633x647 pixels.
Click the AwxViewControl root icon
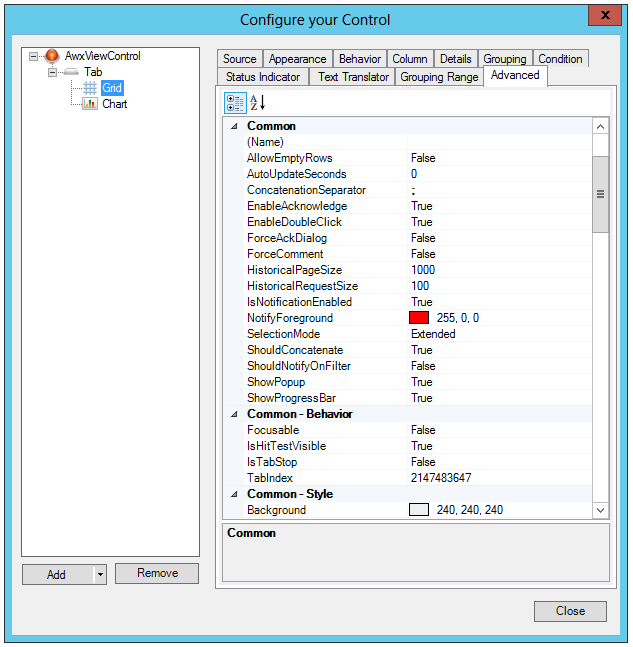52,56
